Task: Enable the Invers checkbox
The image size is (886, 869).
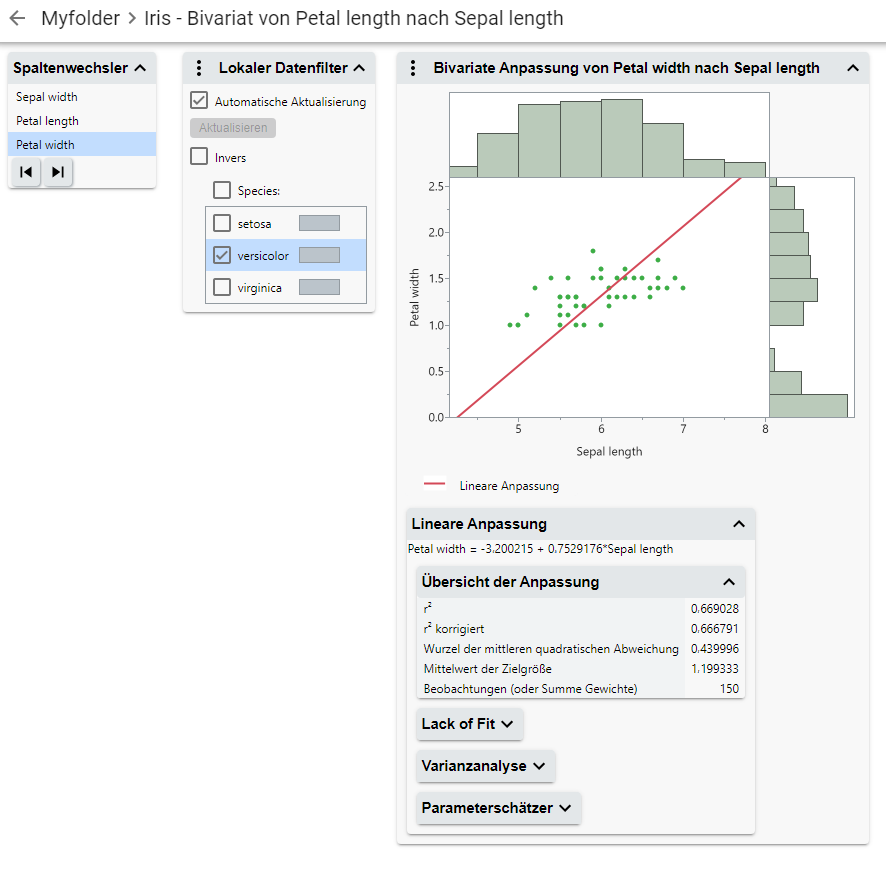Action: coord(199,157)
